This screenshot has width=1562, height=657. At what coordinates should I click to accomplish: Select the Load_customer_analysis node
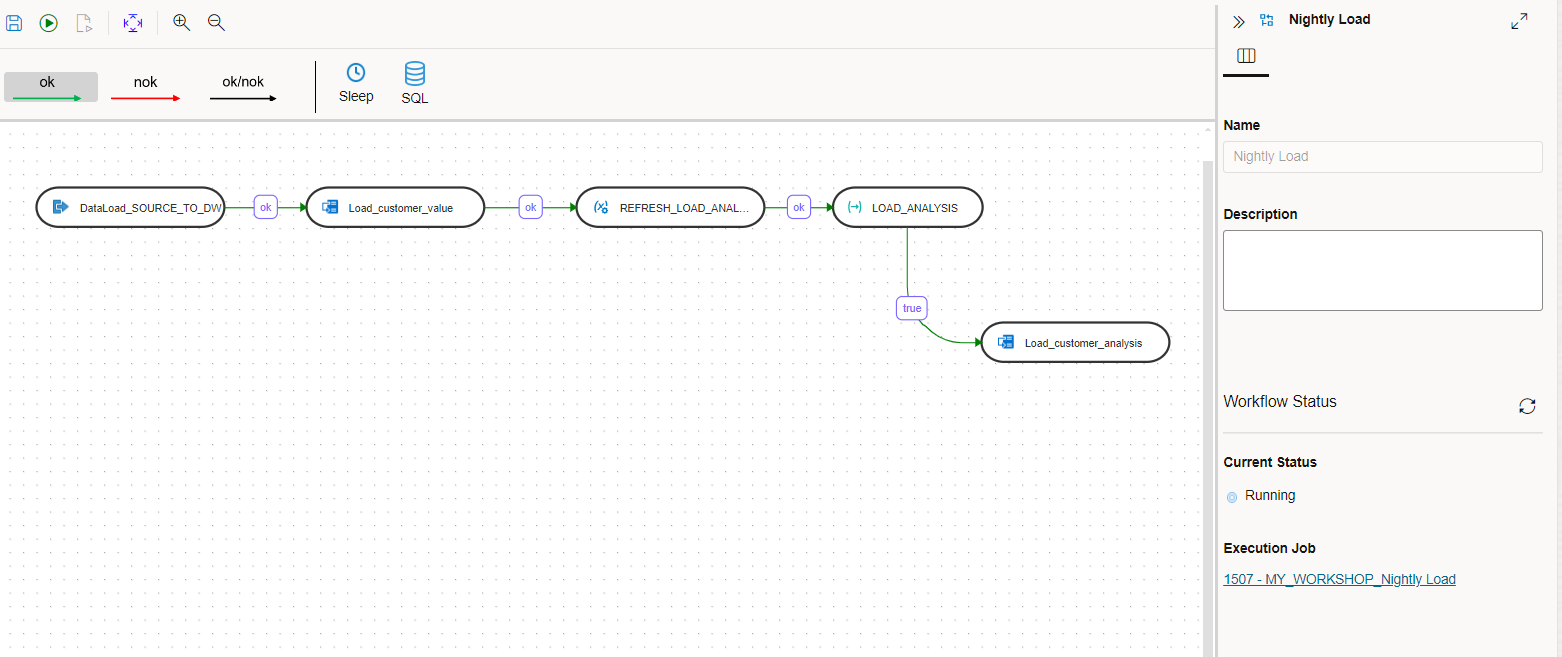[1075, 342]
